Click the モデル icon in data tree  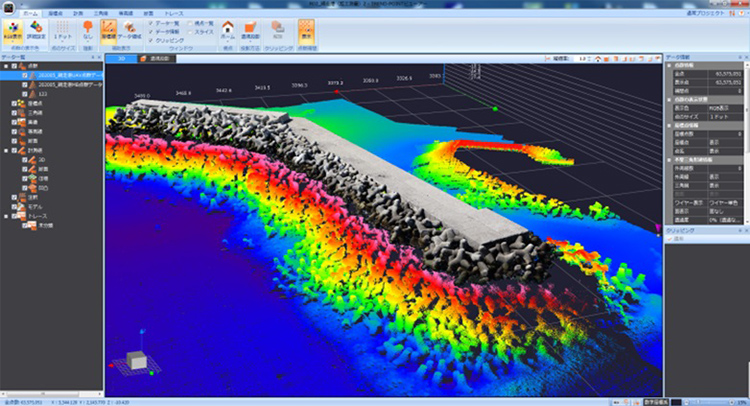click(x=22, y=207)
